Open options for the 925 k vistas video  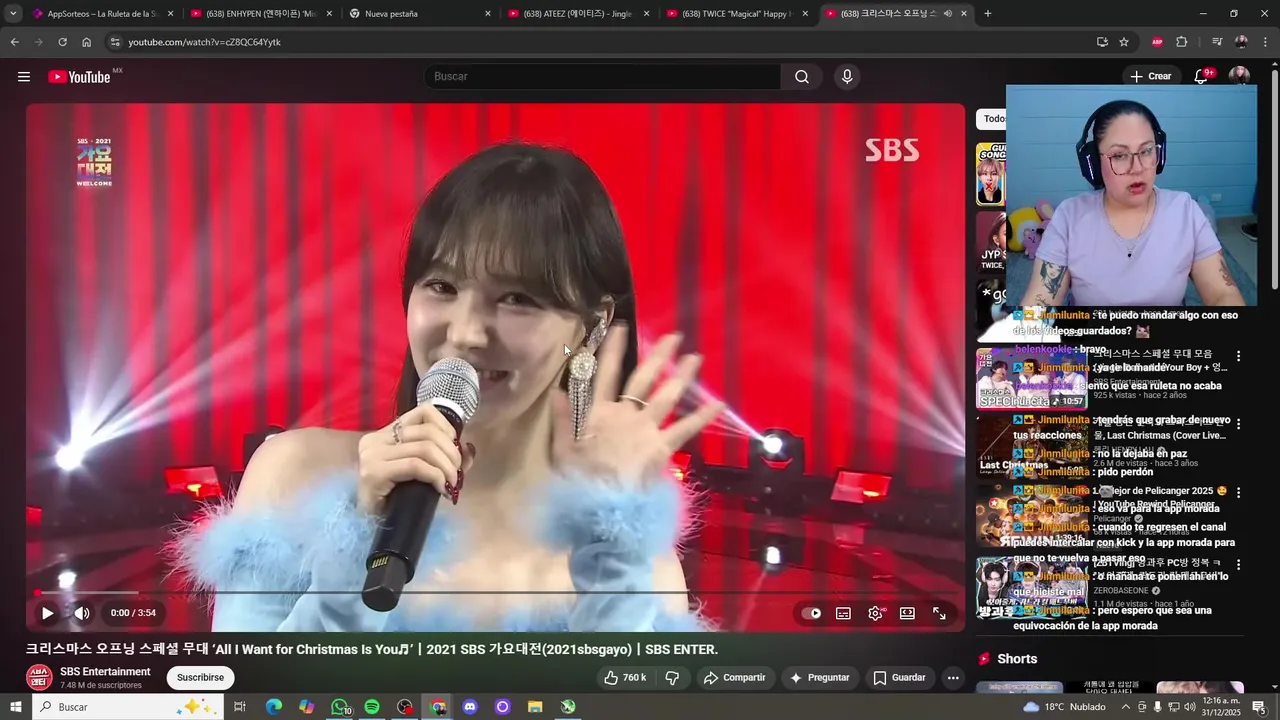tap(1238, 356)
